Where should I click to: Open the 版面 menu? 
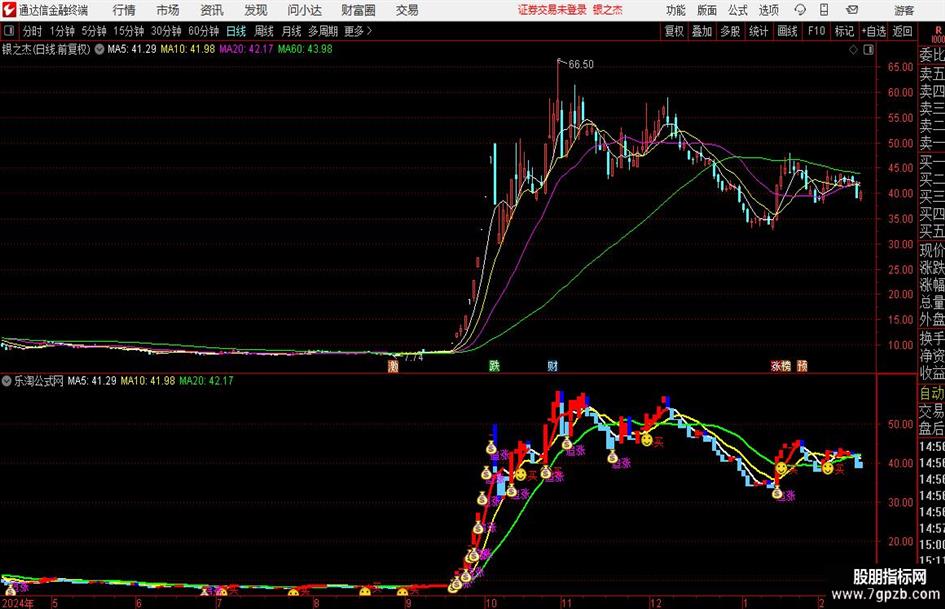[x=707, y=10]
